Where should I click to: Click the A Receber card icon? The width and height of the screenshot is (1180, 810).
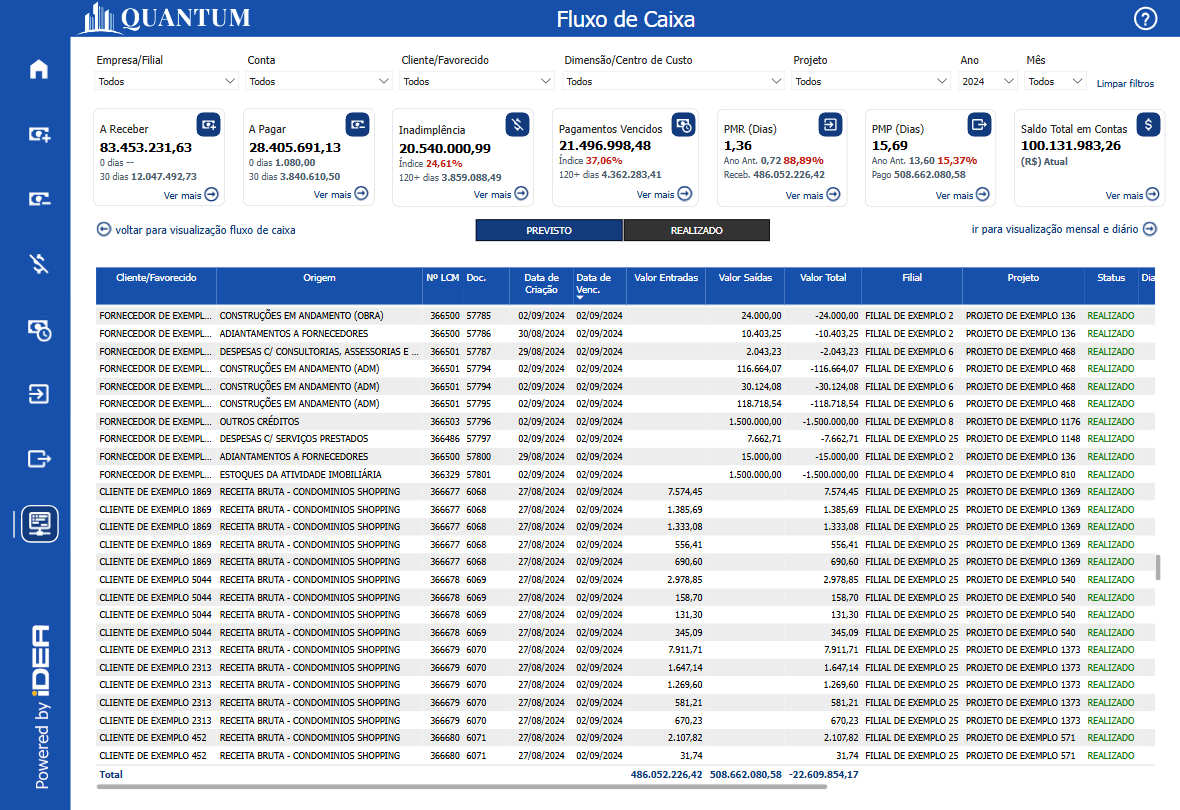coord(208,124)
